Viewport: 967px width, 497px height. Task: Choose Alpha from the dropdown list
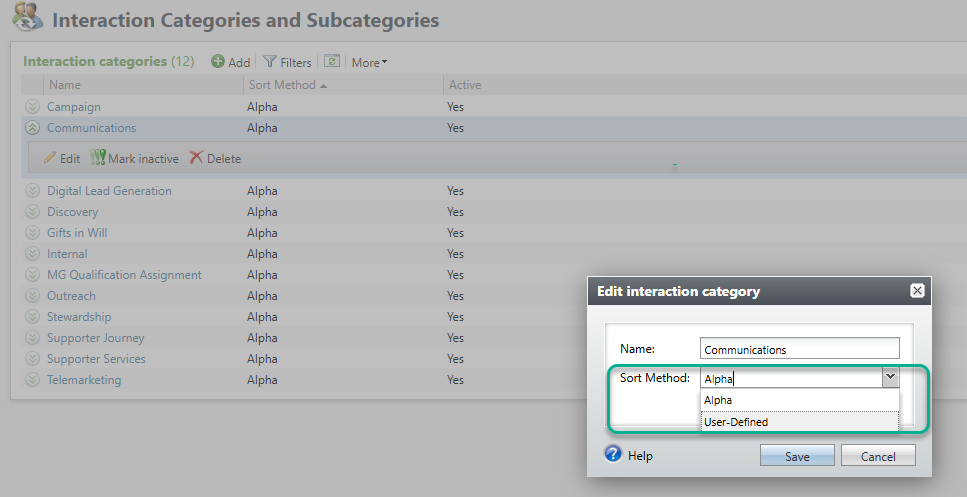[x=800, y=400]
